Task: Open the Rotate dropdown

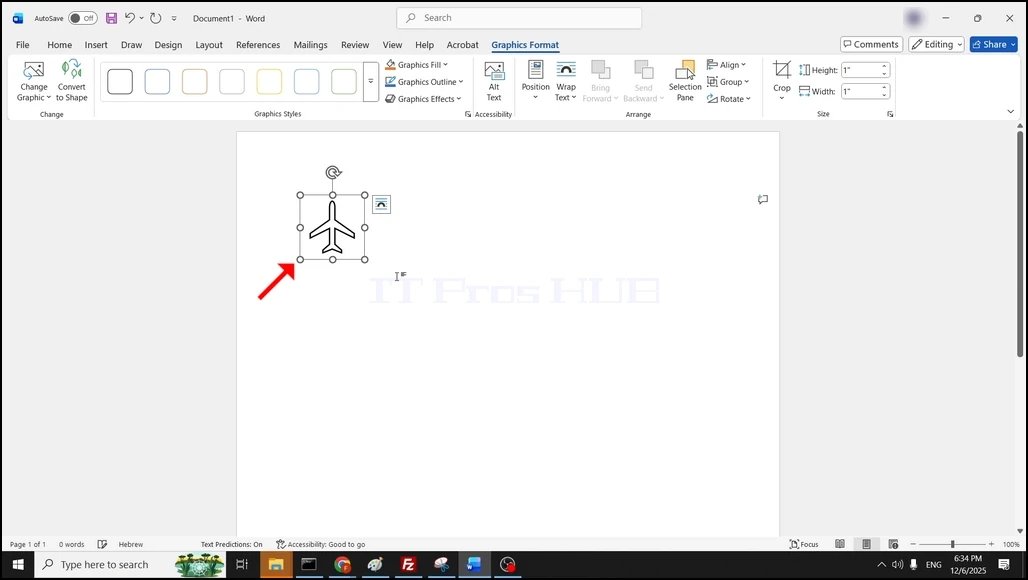Action: point(728,98)
